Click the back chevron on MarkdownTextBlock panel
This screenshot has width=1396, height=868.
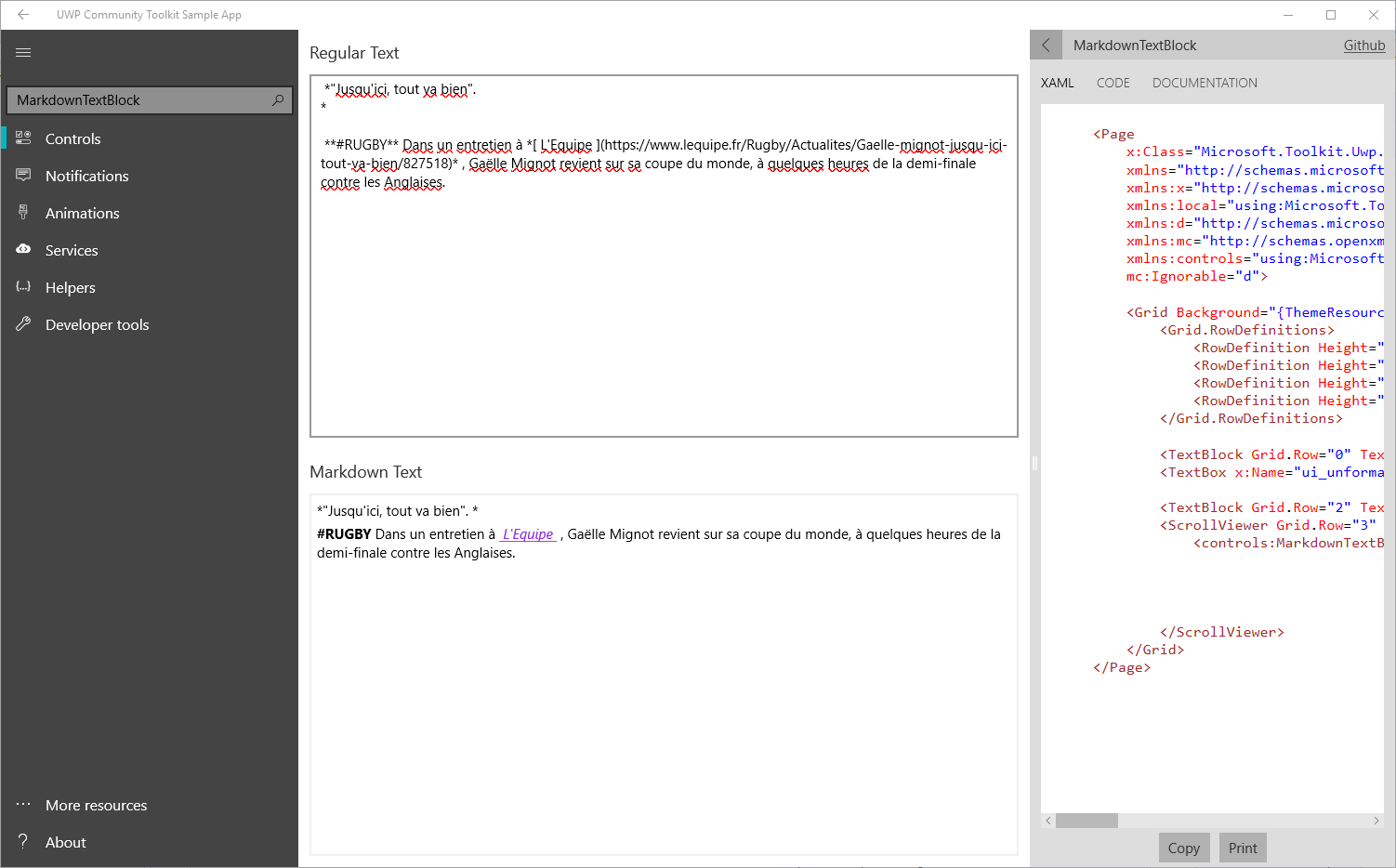[1046, 44]
